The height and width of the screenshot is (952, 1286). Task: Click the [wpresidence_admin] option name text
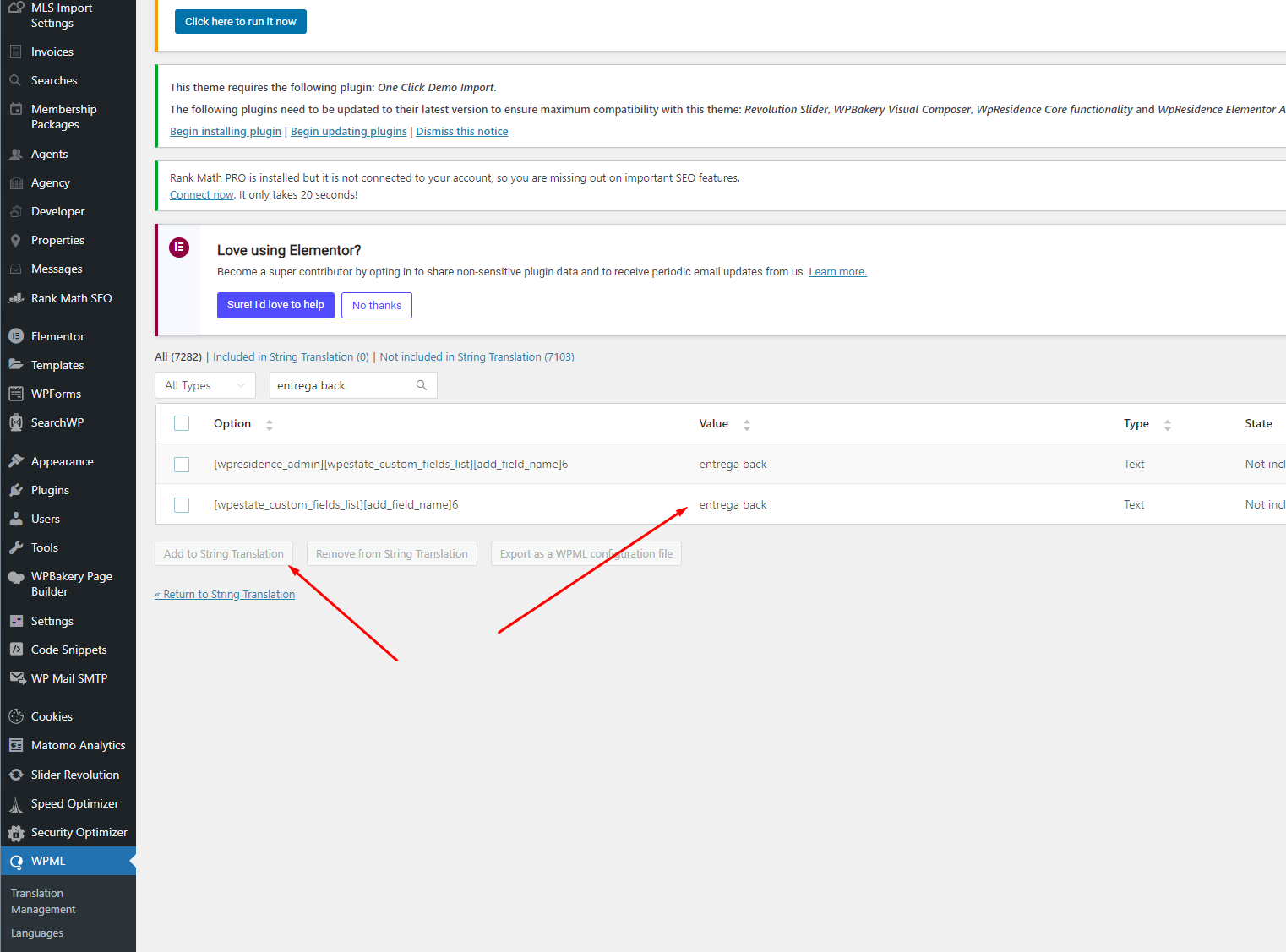(391, 464)
